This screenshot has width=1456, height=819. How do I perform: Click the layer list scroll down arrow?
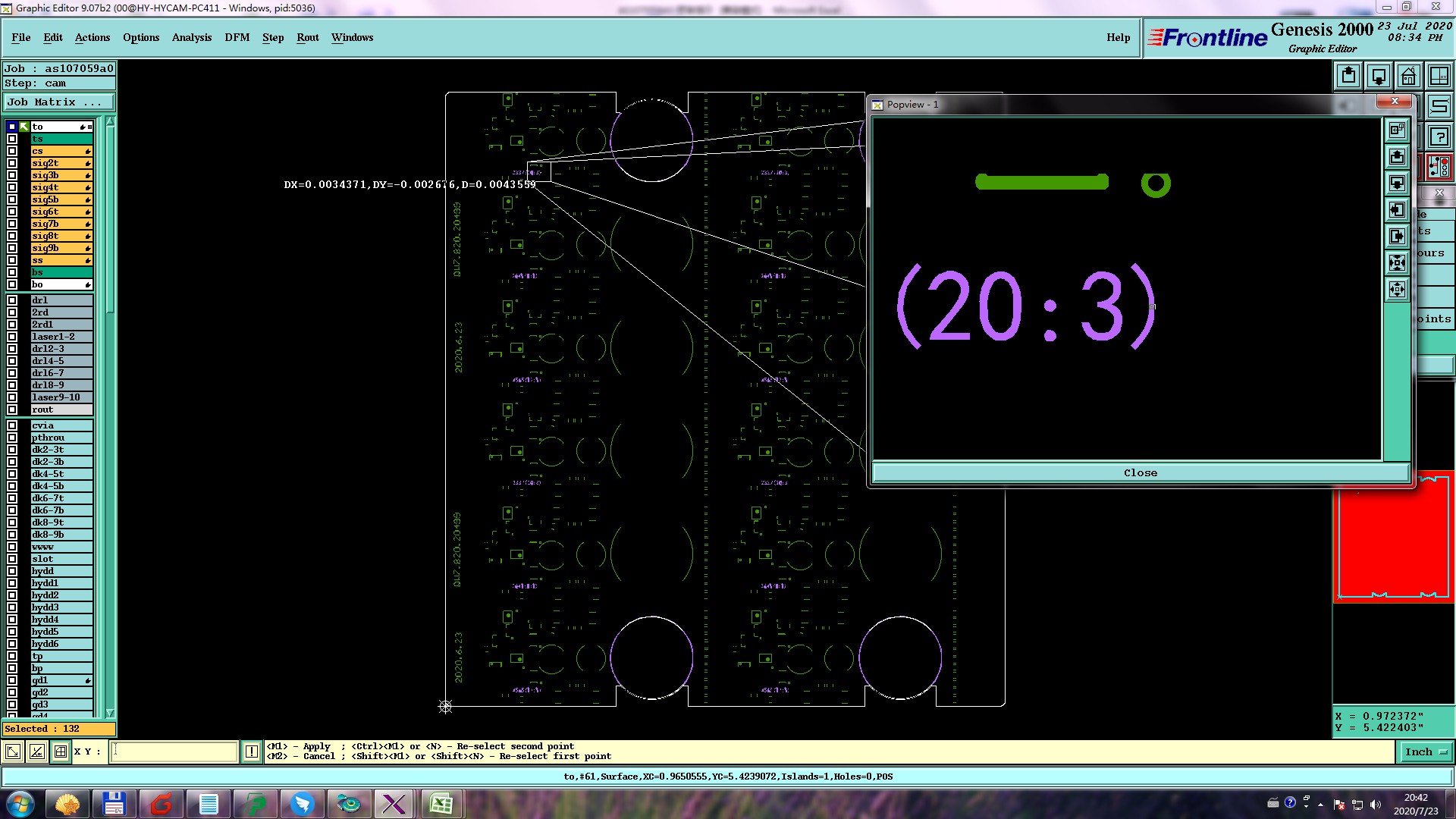pyautogui.click(x=110, y=713)
